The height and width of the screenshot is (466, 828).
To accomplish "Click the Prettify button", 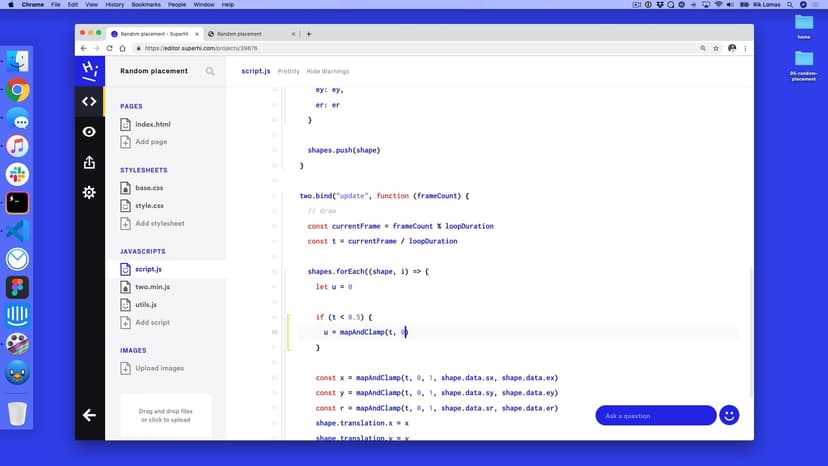I will click(x=288, y=71).
